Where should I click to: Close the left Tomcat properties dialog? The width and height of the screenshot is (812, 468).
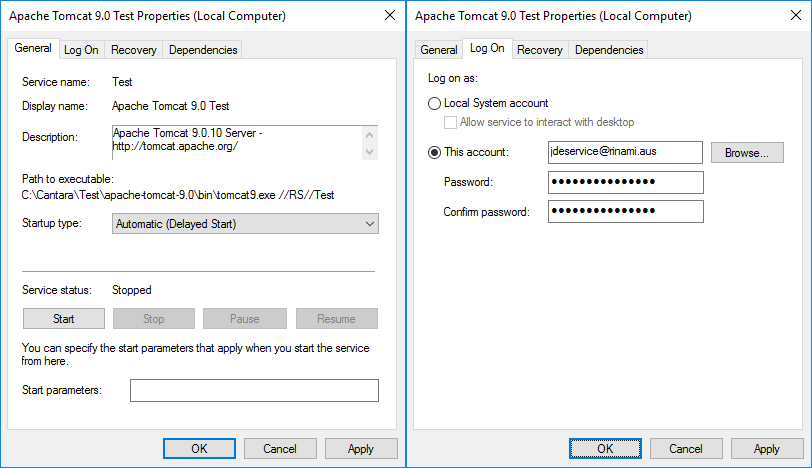(x=388, y=16)
